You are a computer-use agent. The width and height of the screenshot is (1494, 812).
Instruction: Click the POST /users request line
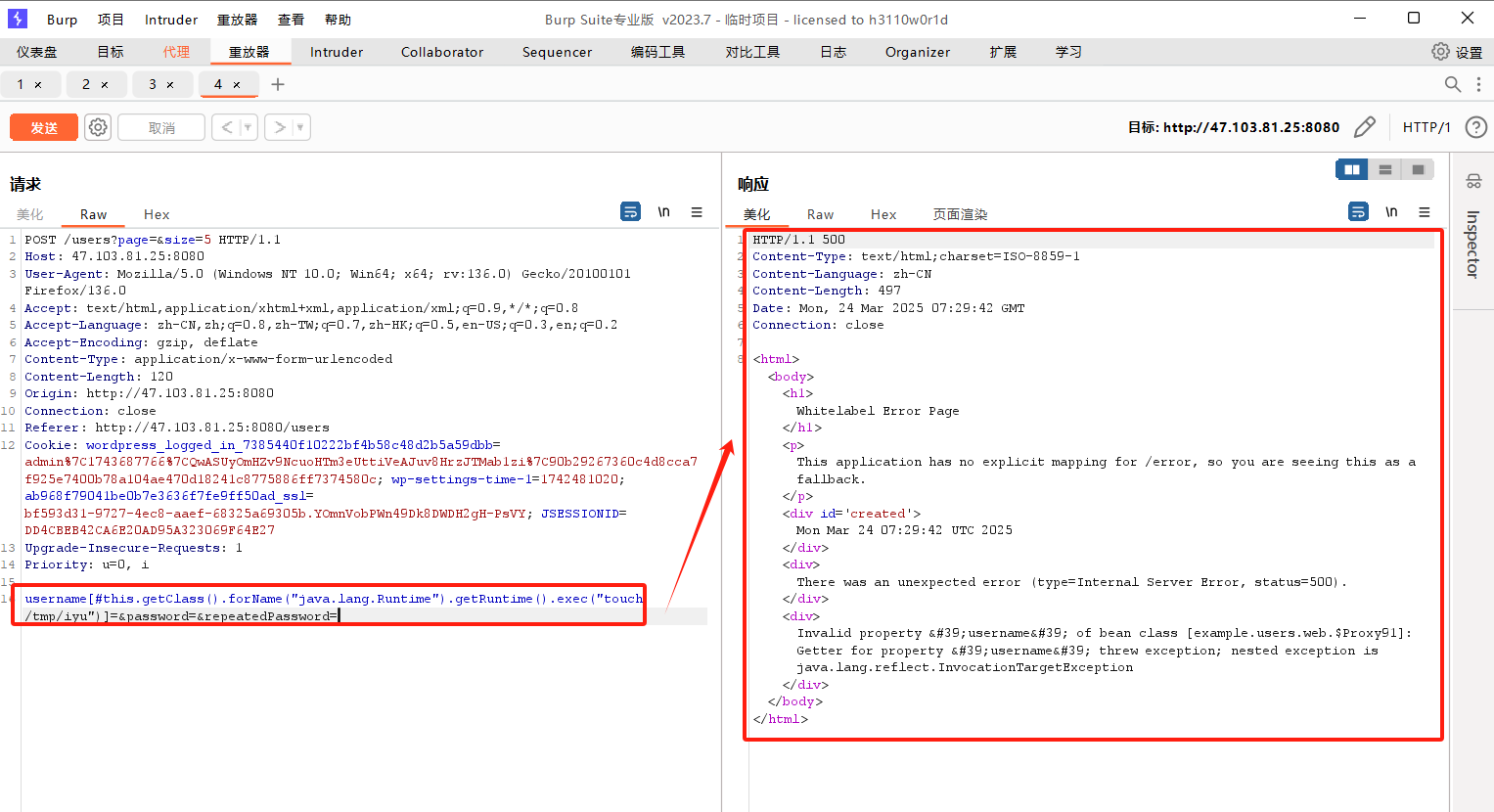[x=153, y=240]
